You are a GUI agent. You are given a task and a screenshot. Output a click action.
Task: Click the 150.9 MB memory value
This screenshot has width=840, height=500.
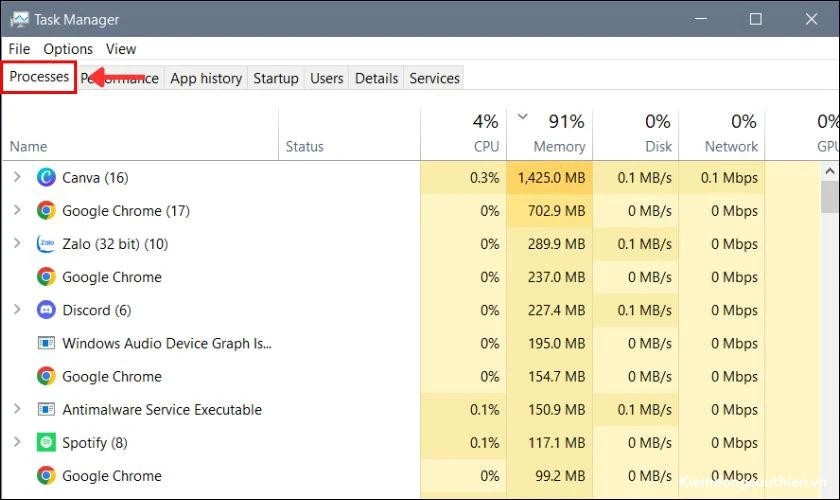(557, 410)
